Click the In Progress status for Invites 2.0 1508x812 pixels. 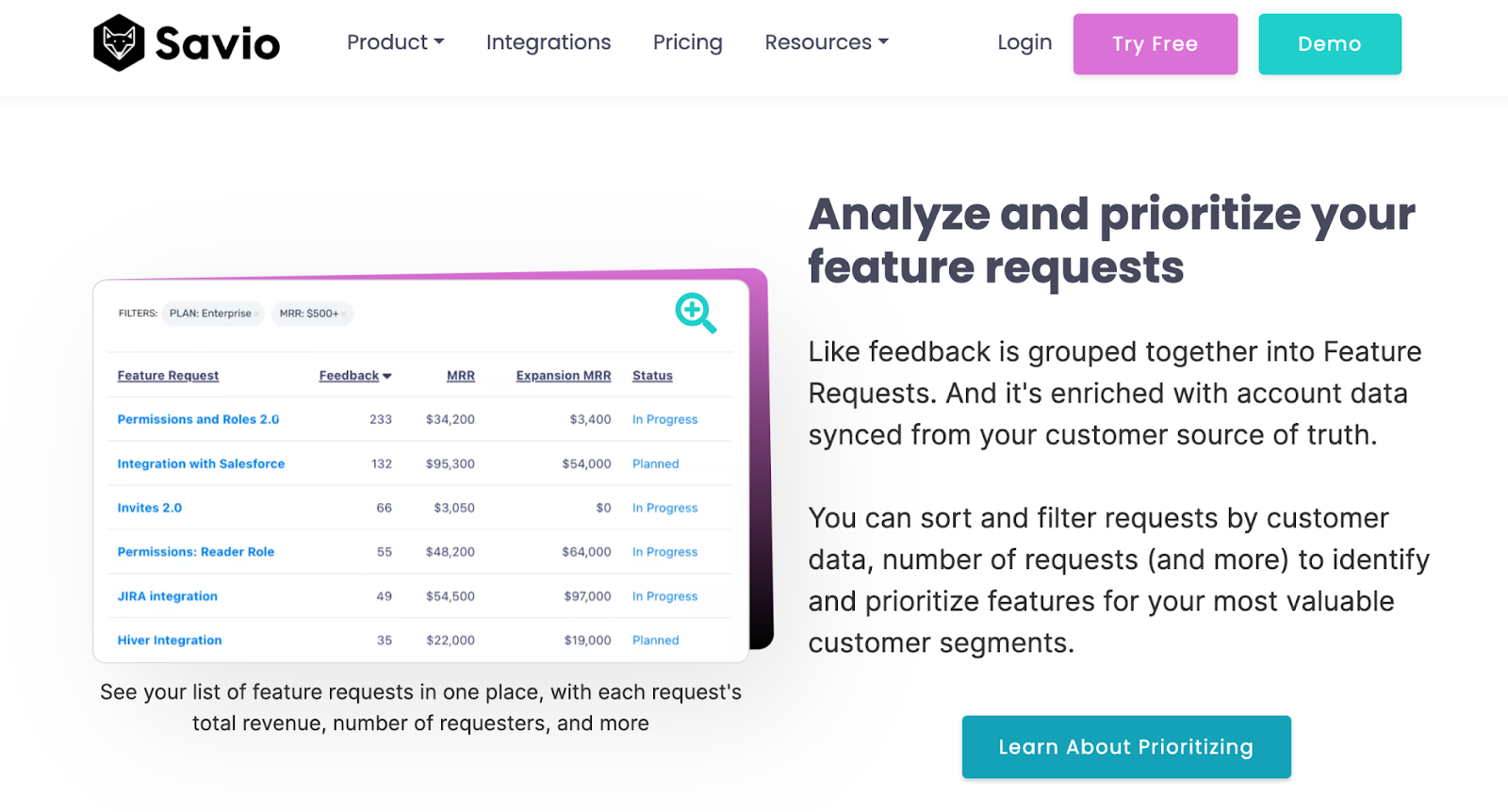click(664, 508)
